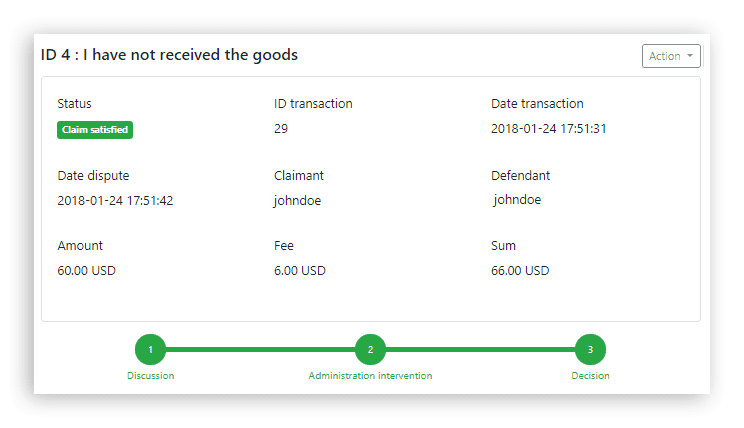Viewport: 744px width, 428px height.
Task: Select the Administration intervention label
Action: pos(370,376)
